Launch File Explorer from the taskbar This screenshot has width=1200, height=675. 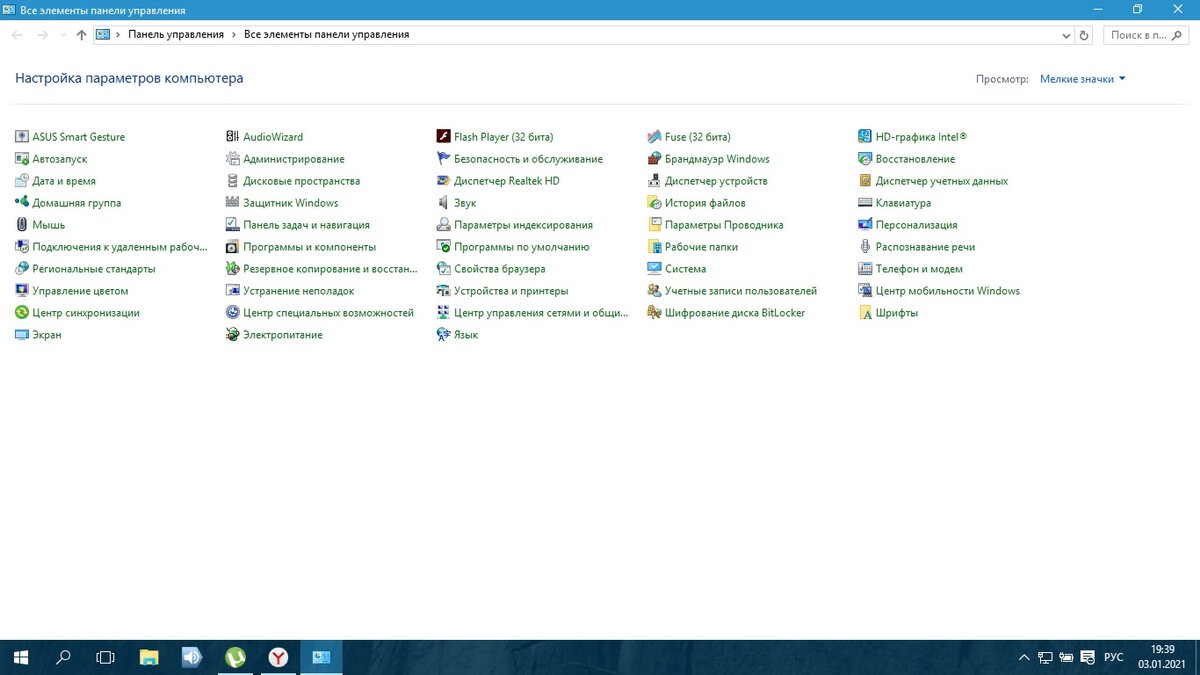[149, 657]
